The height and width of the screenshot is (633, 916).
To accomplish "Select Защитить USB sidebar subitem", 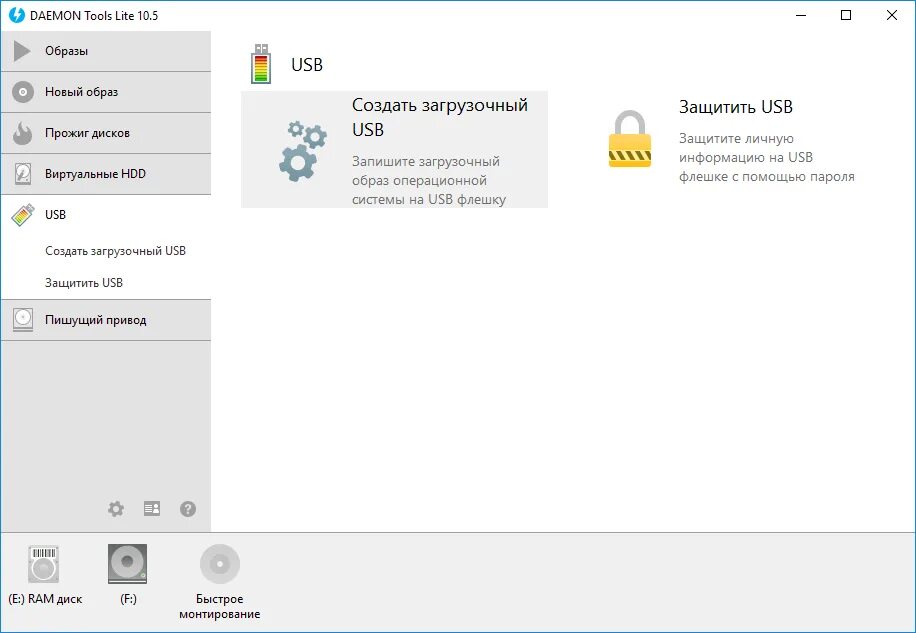I will point(84,283).
